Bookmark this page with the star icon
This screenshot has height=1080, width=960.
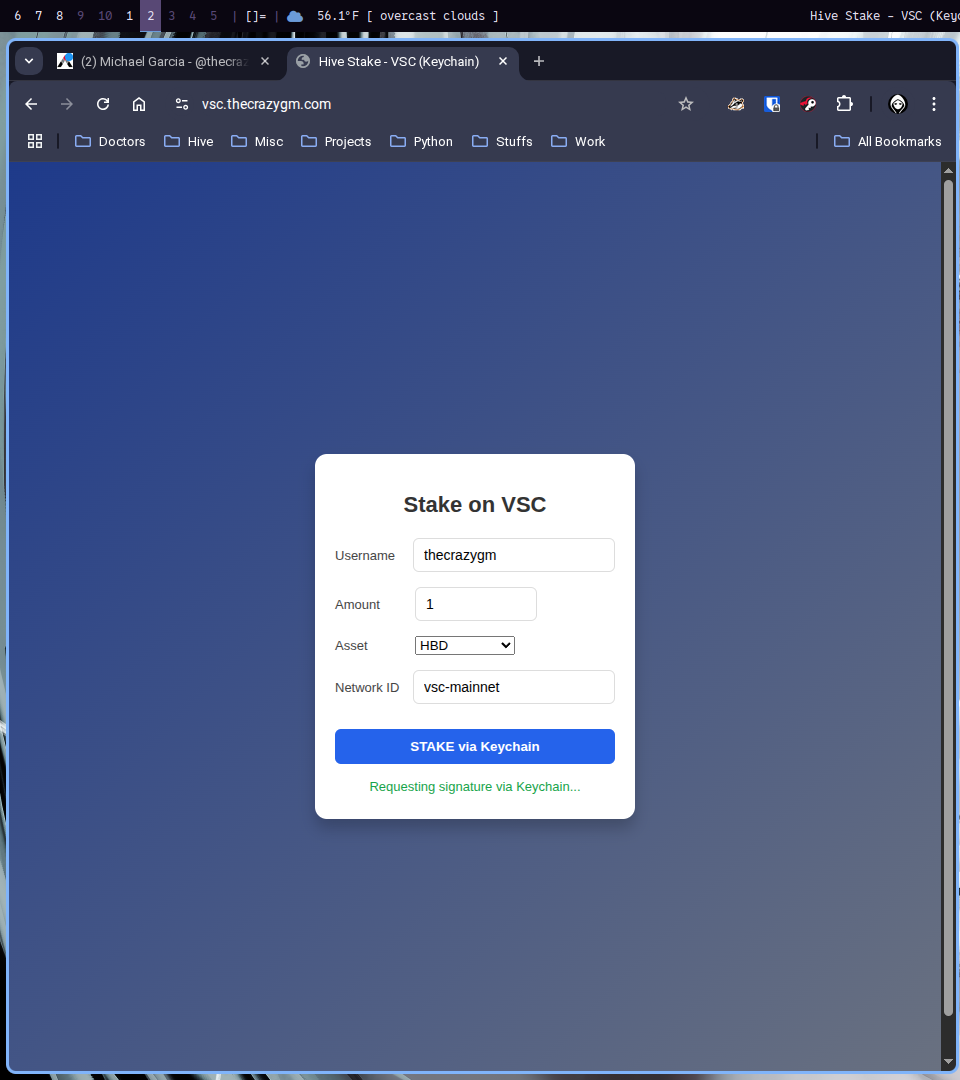pos(686,104)
